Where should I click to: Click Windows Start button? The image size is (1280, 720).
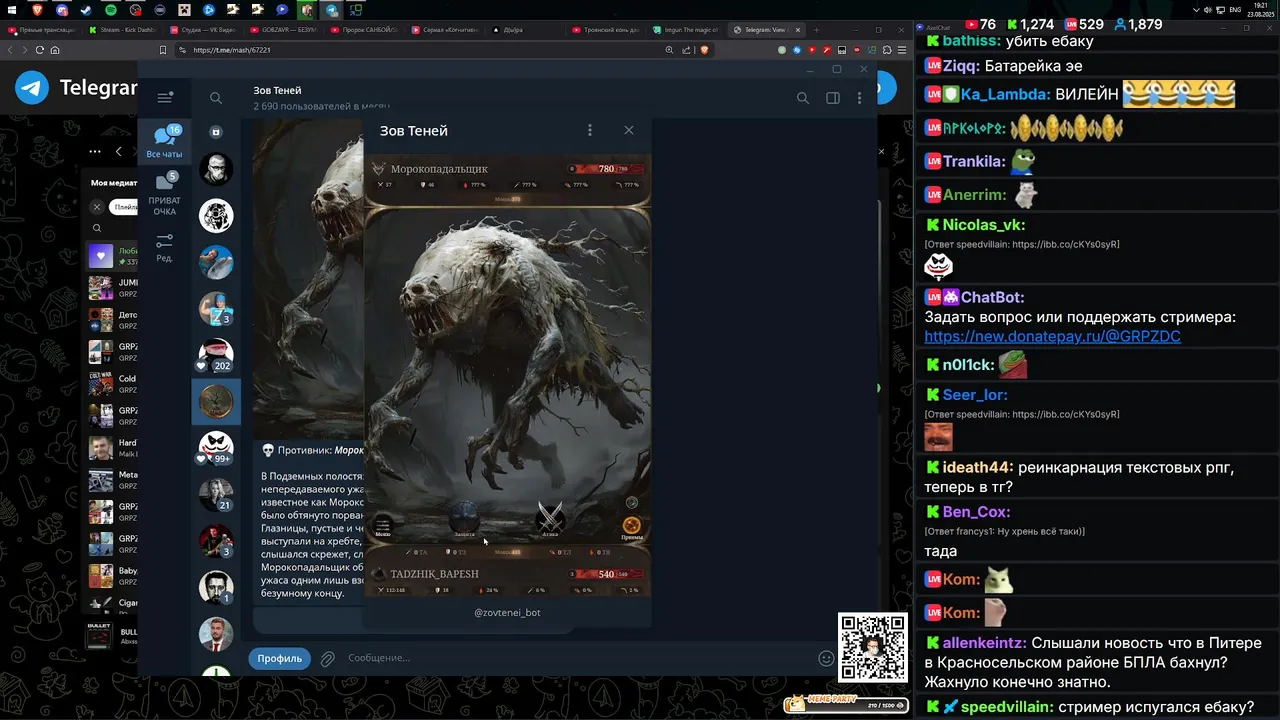(12, 9)
